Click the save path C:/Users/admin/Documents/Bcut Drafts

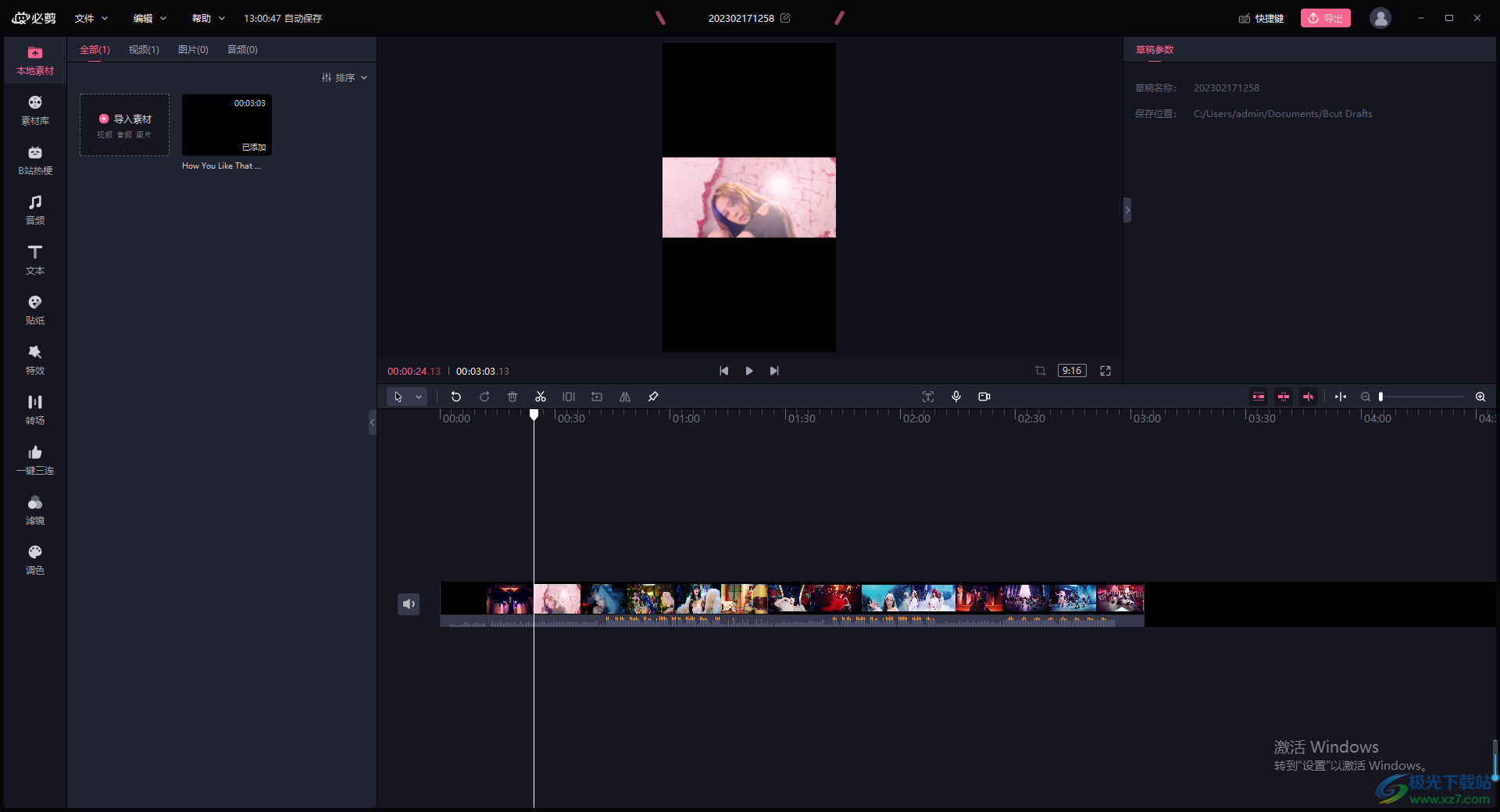pyautogui.click(x=1283, y=114)
